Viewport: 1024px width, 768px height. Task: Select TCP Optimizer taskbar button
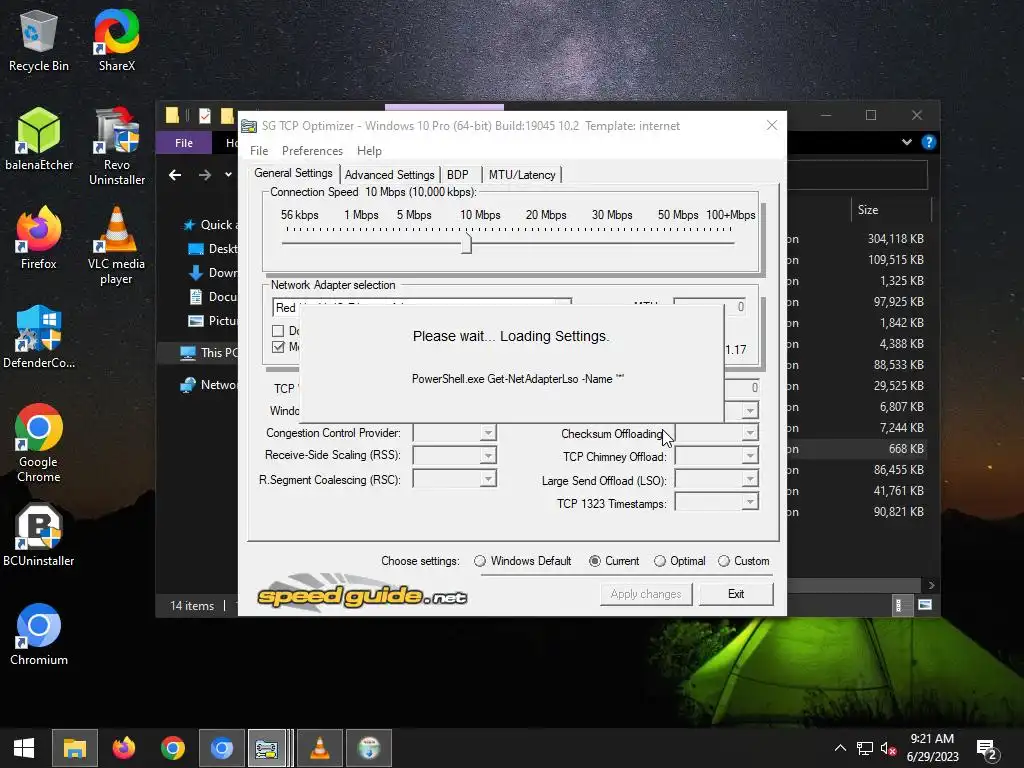pyautogui.click(x=267, y=748)
